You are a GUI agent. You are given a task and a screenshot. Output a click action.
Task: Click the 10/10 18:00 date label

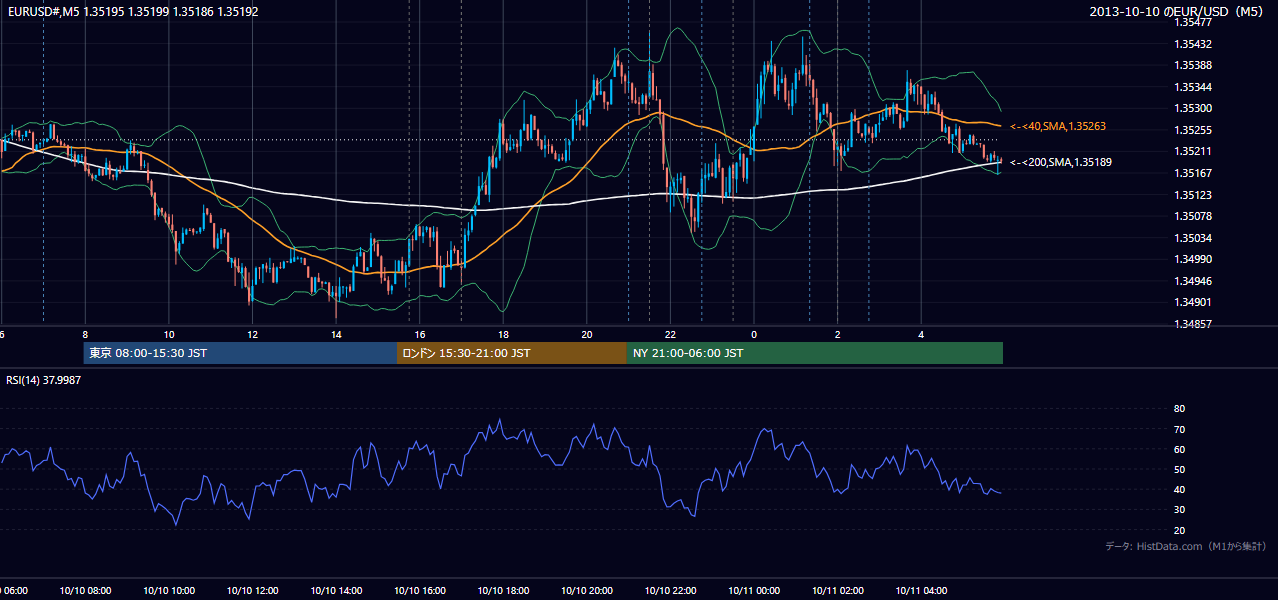click(504, 591)
